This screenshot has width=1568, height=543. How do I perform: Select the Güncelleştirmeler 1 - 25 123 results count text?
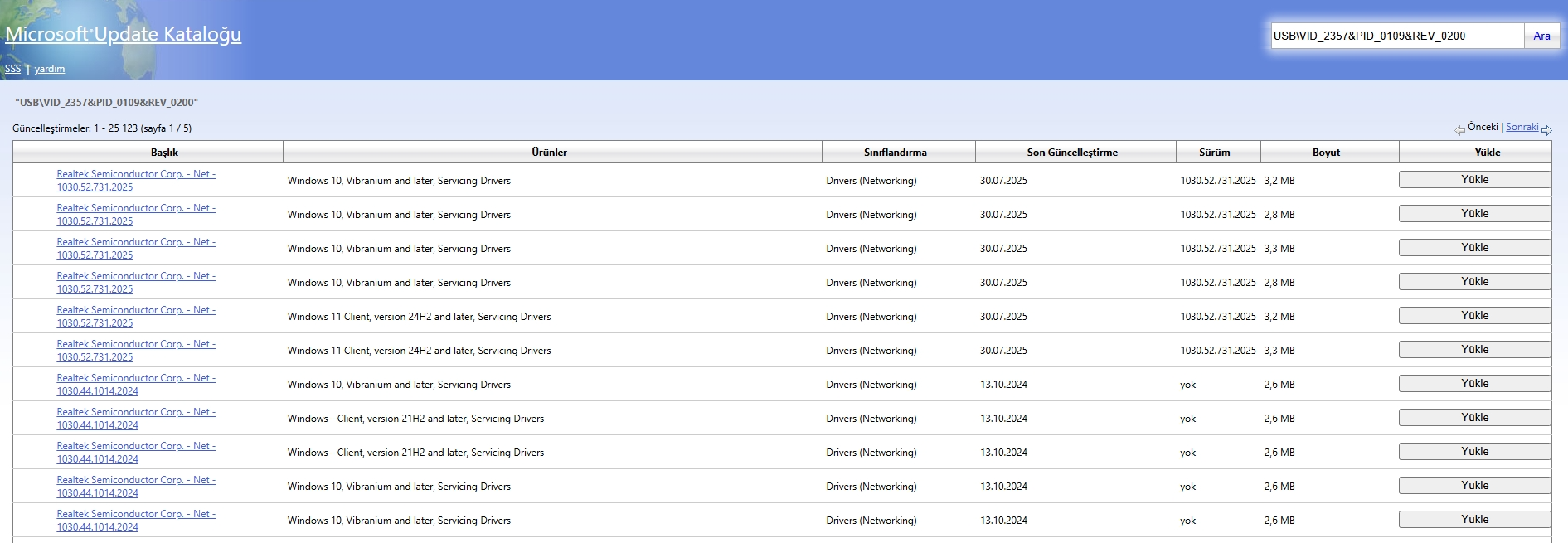coord(102,128)
